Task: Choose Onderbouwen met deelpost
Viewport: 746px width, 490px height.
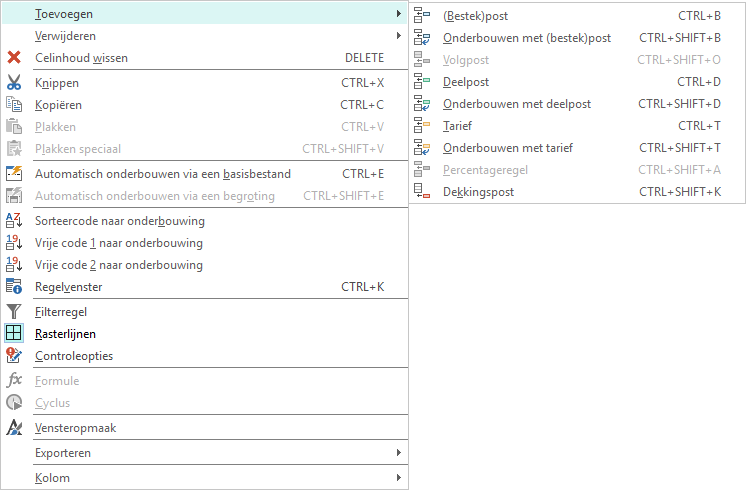Action: (516, 104)
